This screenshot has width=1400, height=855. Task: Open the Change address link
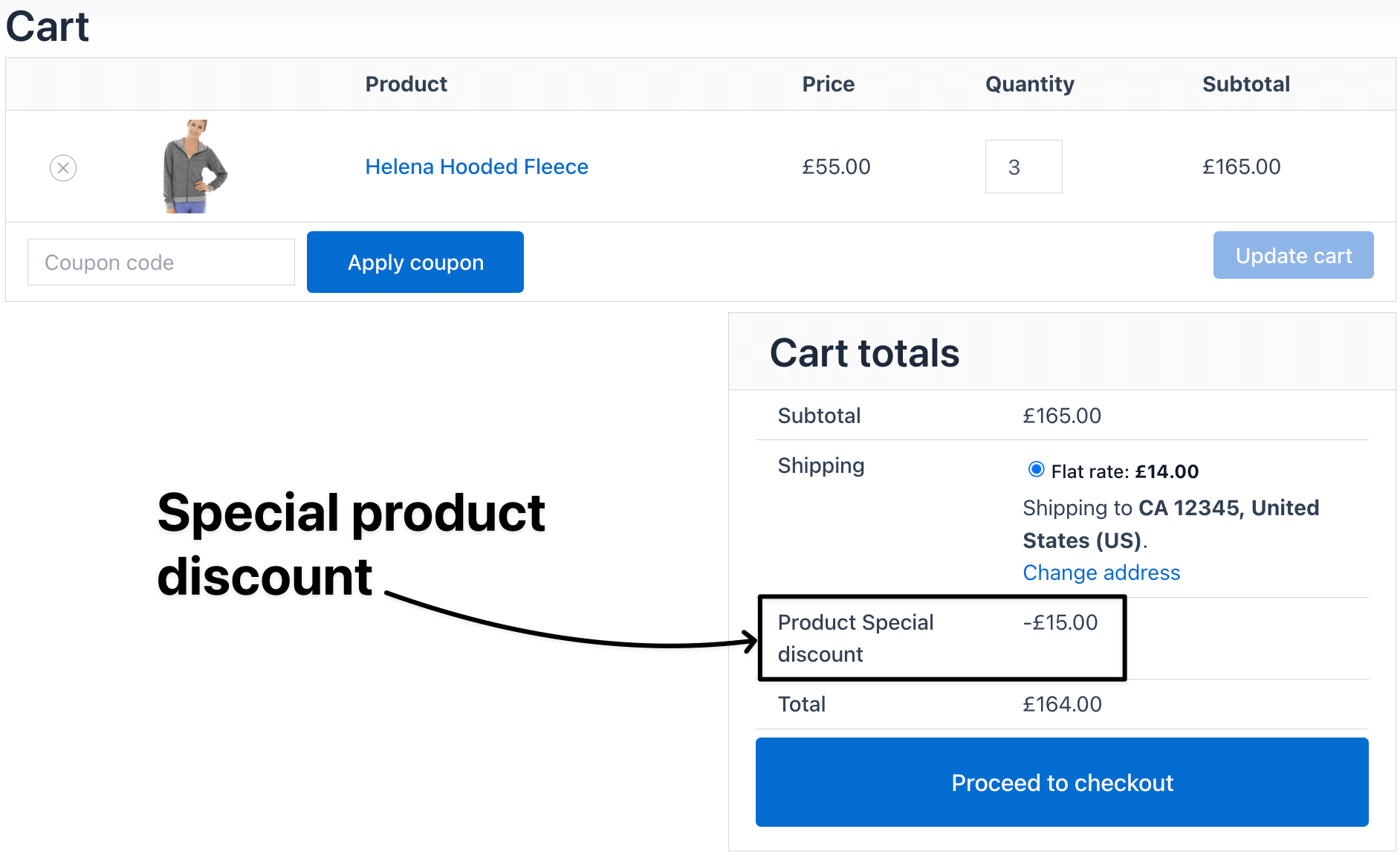pyautogui.click(x=1101, y=572)
